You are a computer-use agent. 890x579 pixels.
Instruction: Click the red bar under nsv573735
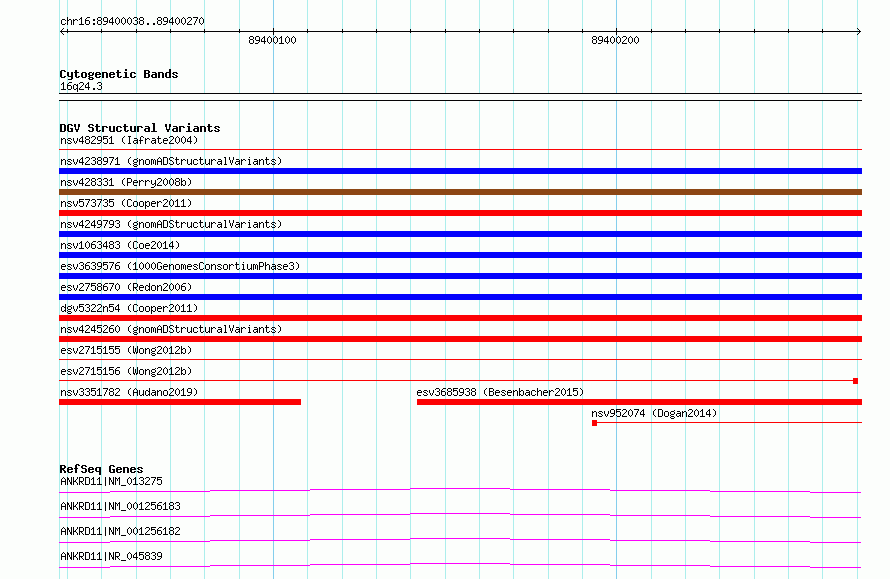460,213
